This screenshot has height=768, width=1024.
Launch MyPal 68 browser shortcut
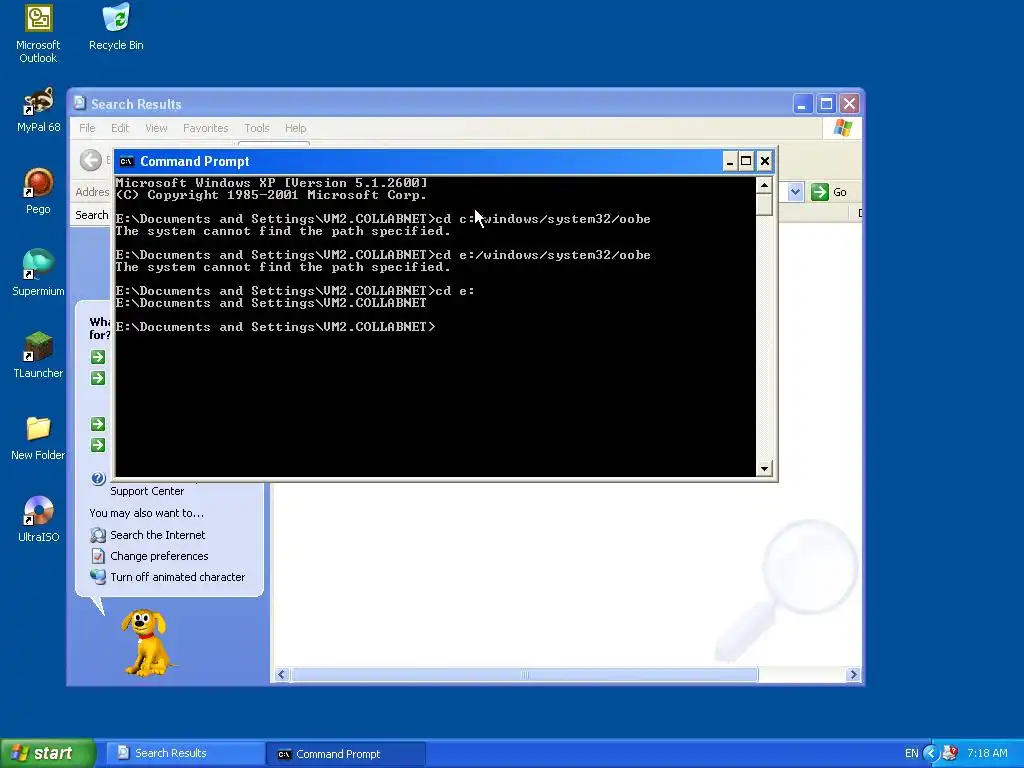tap(38, 110)
